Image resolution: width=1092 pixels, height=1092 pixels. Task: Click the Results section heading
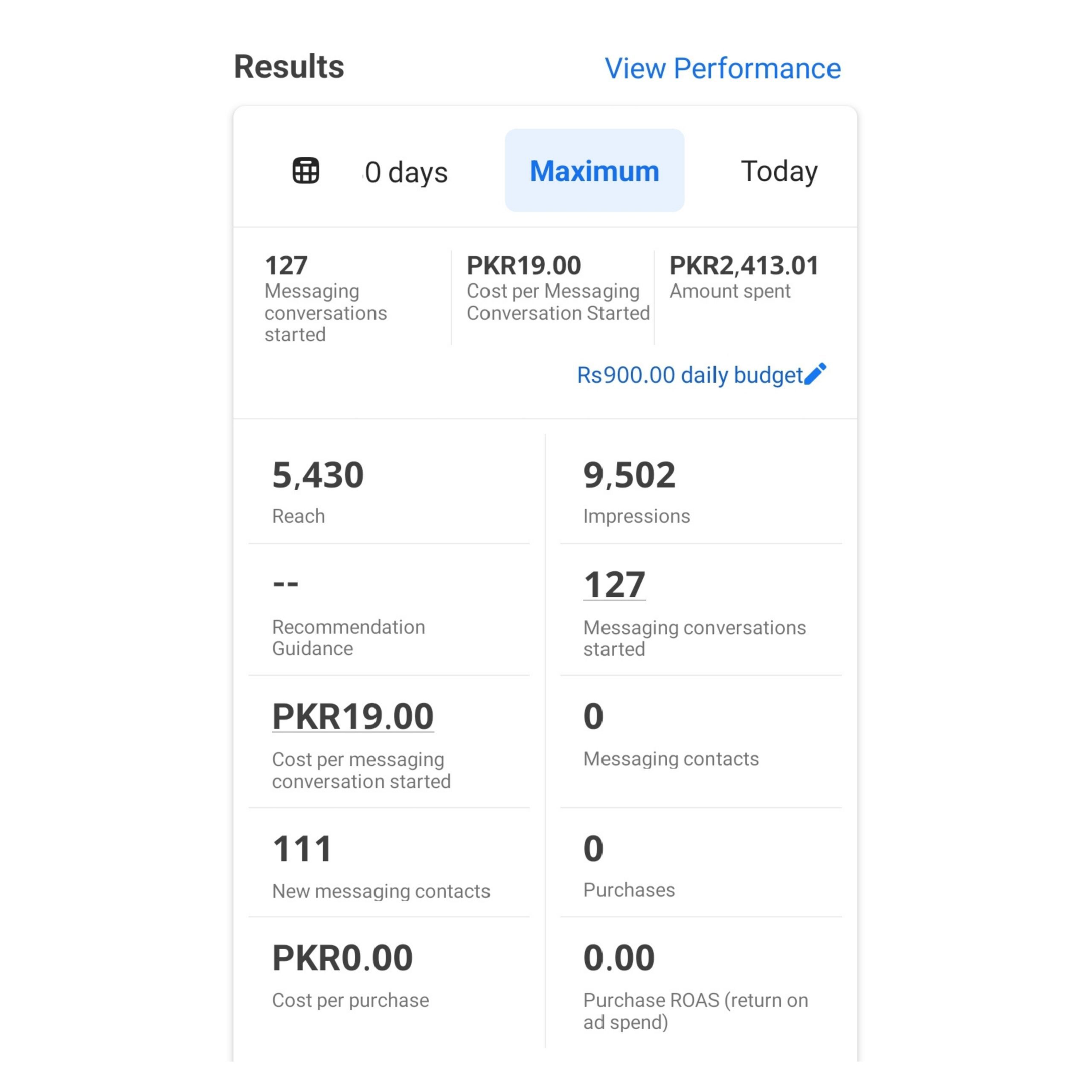pos(289,67)
